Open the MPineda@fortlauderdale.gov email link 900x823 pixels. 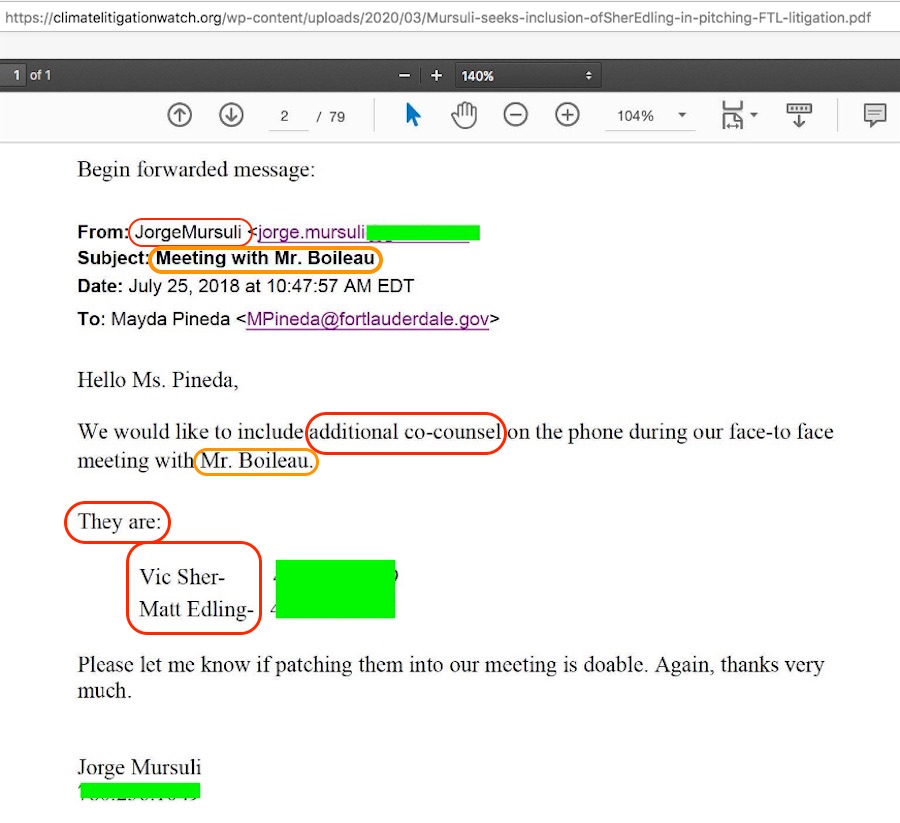[367, 320]
